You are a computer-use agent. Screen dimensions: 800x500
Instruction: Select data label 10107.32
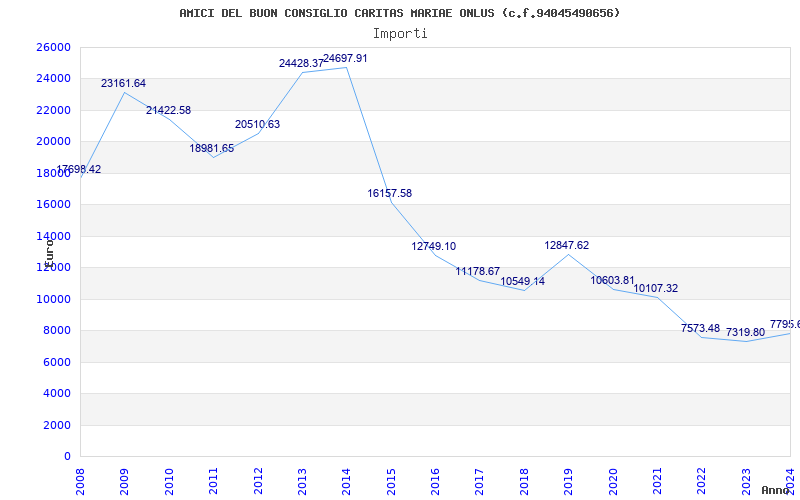(656, 288)
